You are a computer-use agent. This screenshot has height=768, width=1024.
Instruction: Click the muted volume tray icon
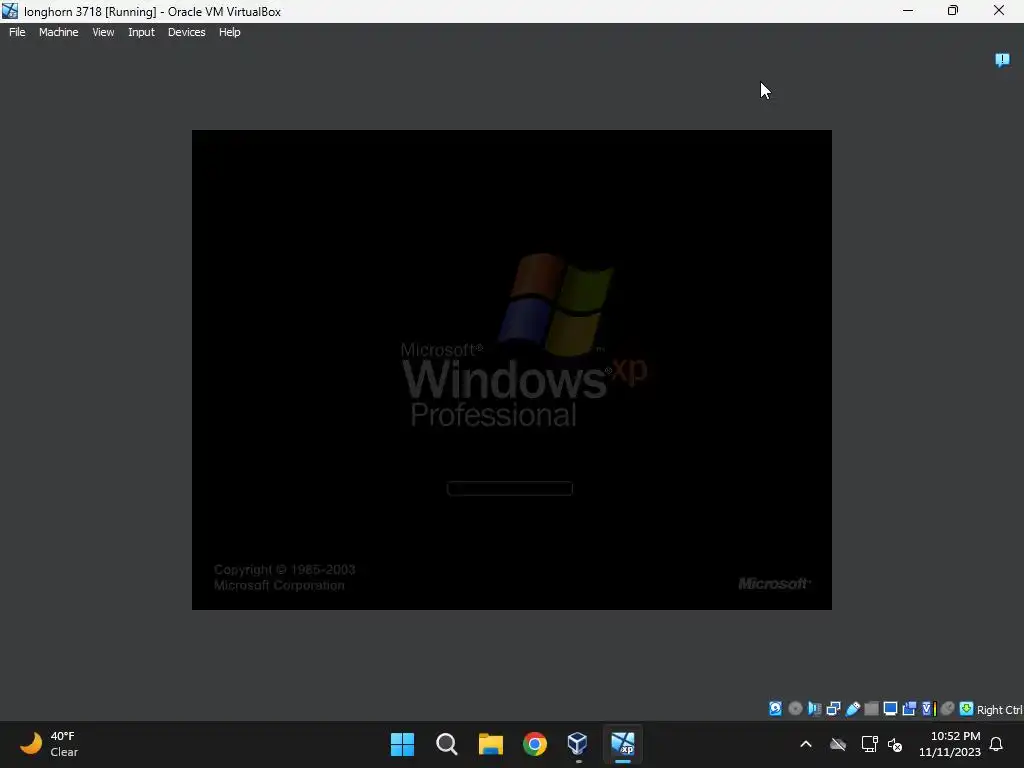click(x=895, y=744)
